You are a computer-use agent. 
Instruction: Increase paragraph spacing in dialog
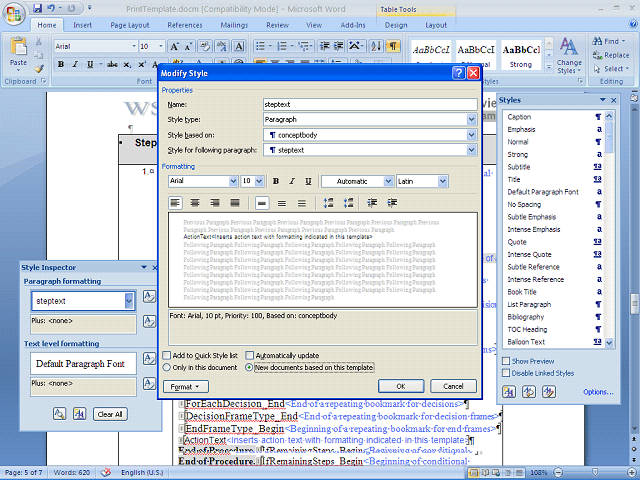329,203
